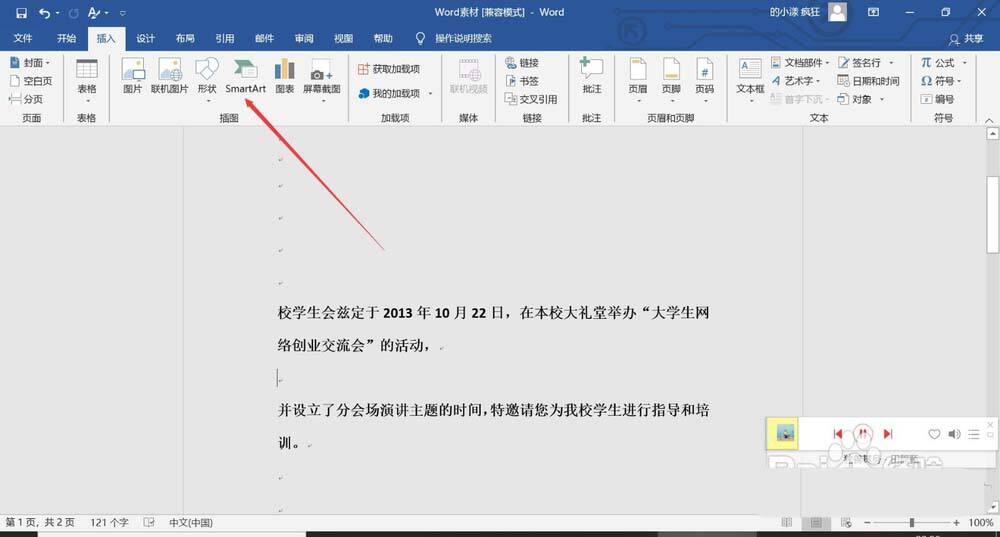Click the 操作说明搜索 tell me search box
This screenshot has height=537, width=1000.
pos(454,38)
